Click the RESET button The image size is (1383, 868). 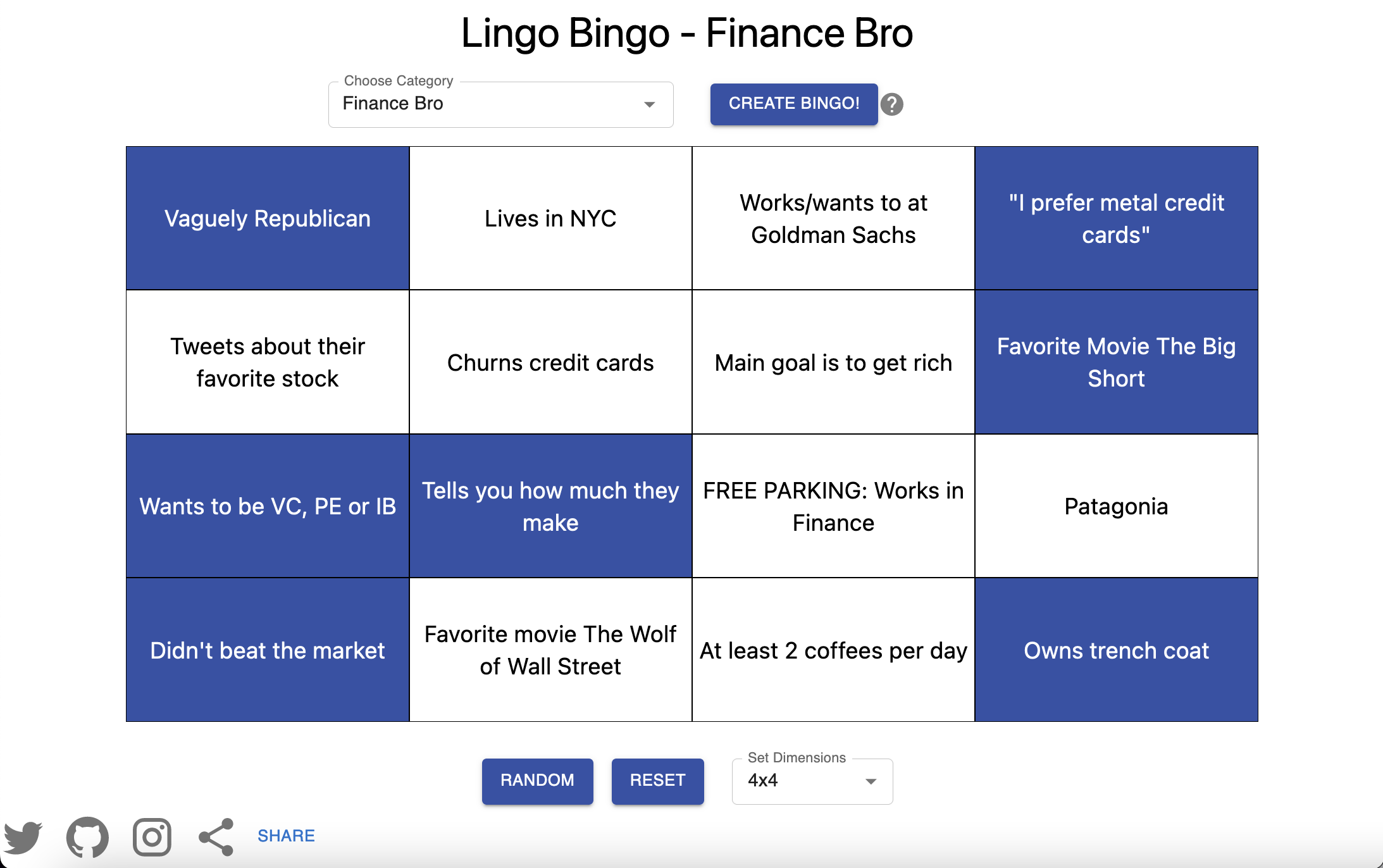point(658,781)
